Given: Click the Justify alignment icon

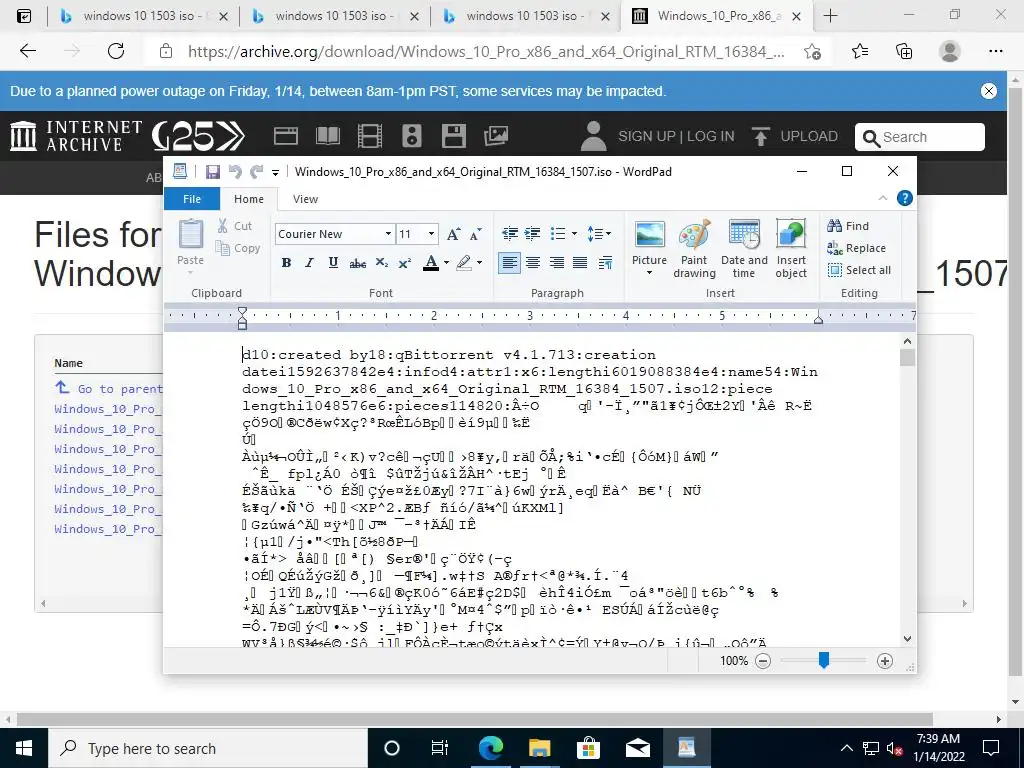Looking at the screenshot, I should pyautogui.click(x=580, y=263).
